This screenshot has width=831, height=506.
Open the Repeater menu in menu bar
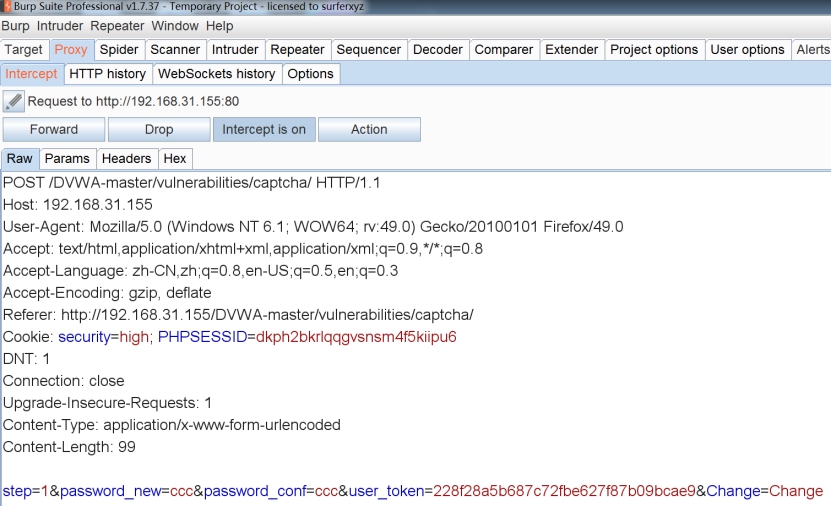(117, 26)
